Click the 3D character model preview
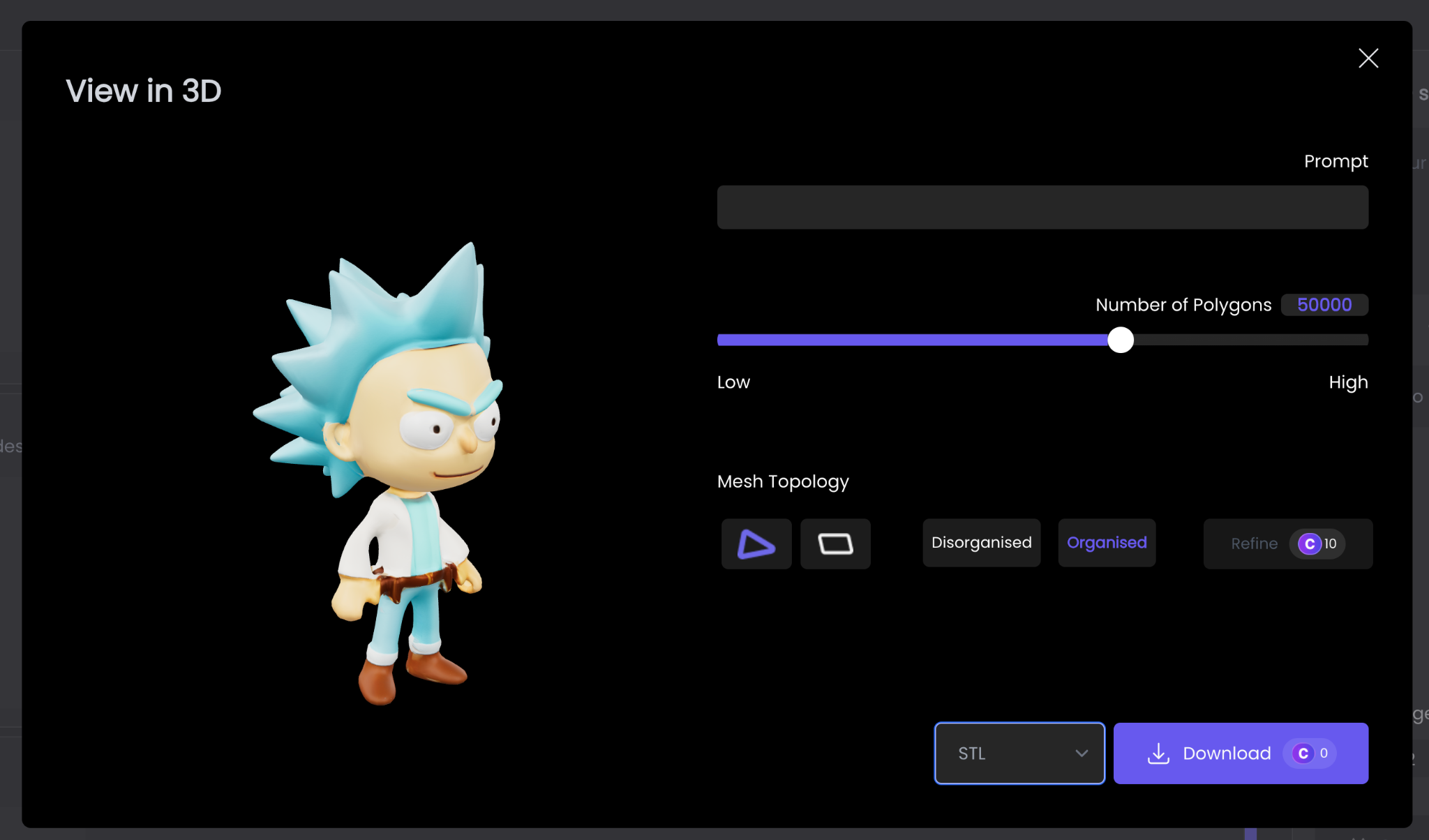Screen dimensions: 1429x840 click(379, 472)
